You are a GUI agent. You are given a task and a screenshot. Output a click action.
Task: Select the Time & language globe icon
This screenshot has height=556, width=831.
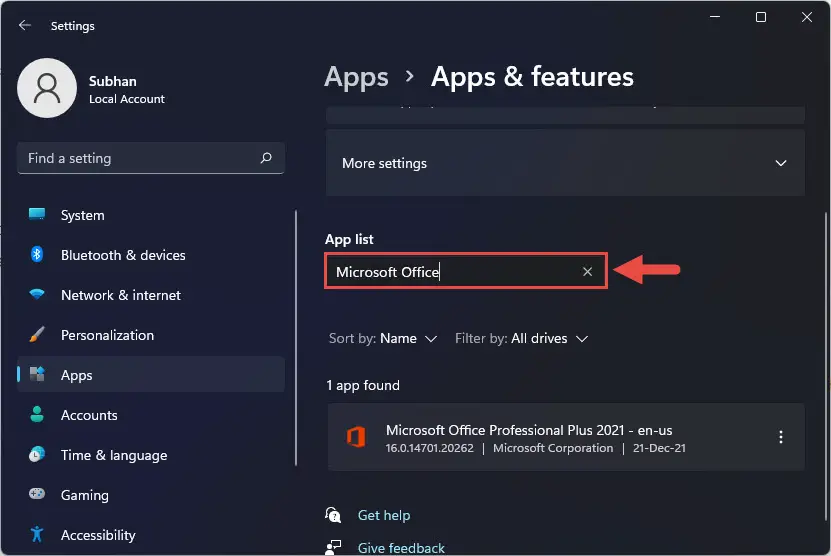tap(37, 454)
